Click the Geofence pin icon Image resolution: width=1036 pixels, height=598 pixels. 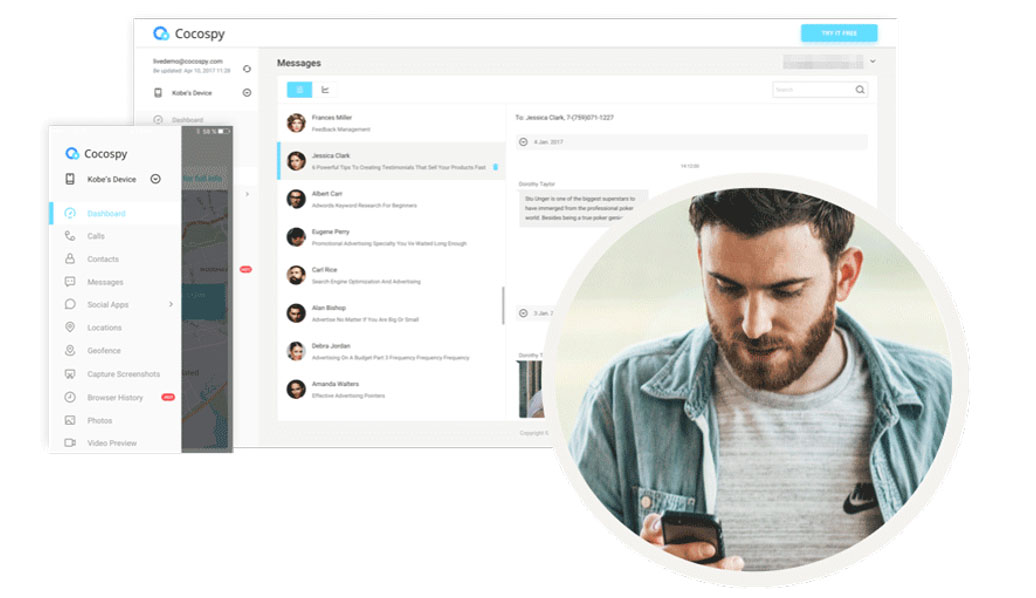coord(70,350)
